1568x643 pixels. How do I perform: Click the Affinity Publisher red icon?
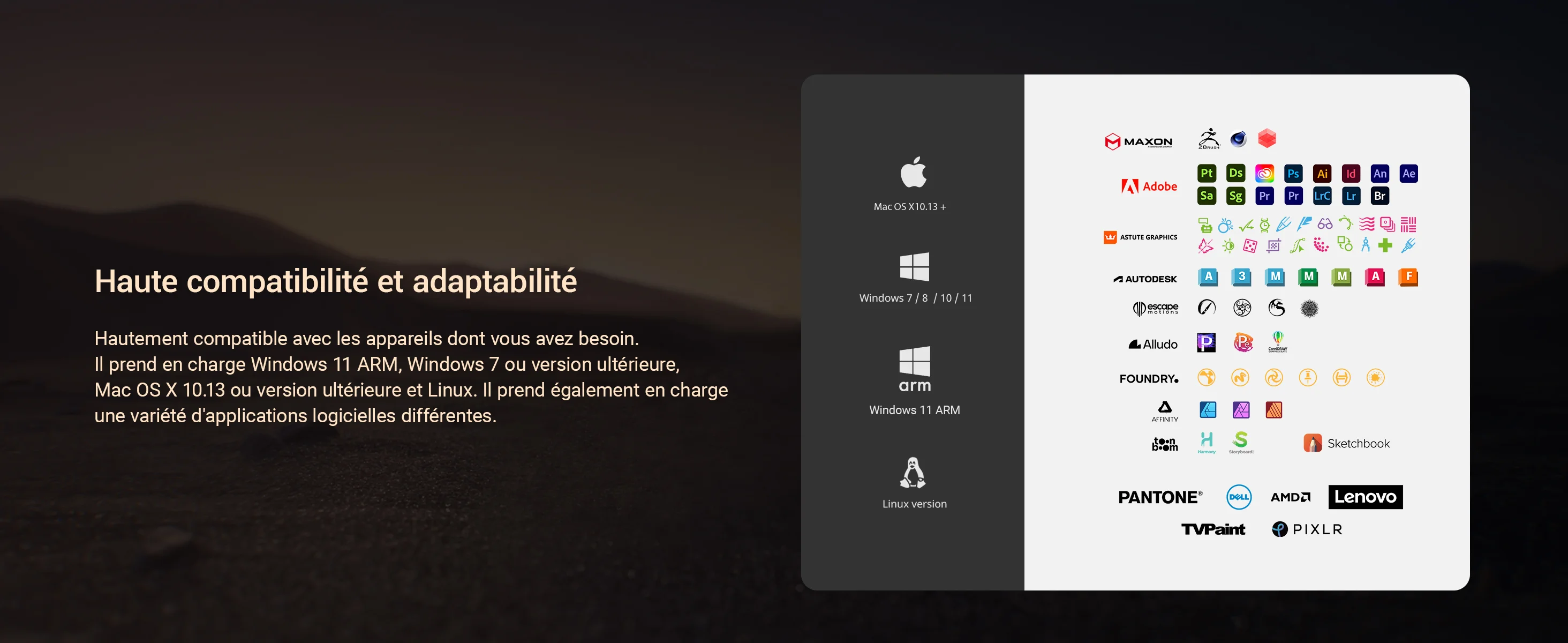tap(1274, 410)
